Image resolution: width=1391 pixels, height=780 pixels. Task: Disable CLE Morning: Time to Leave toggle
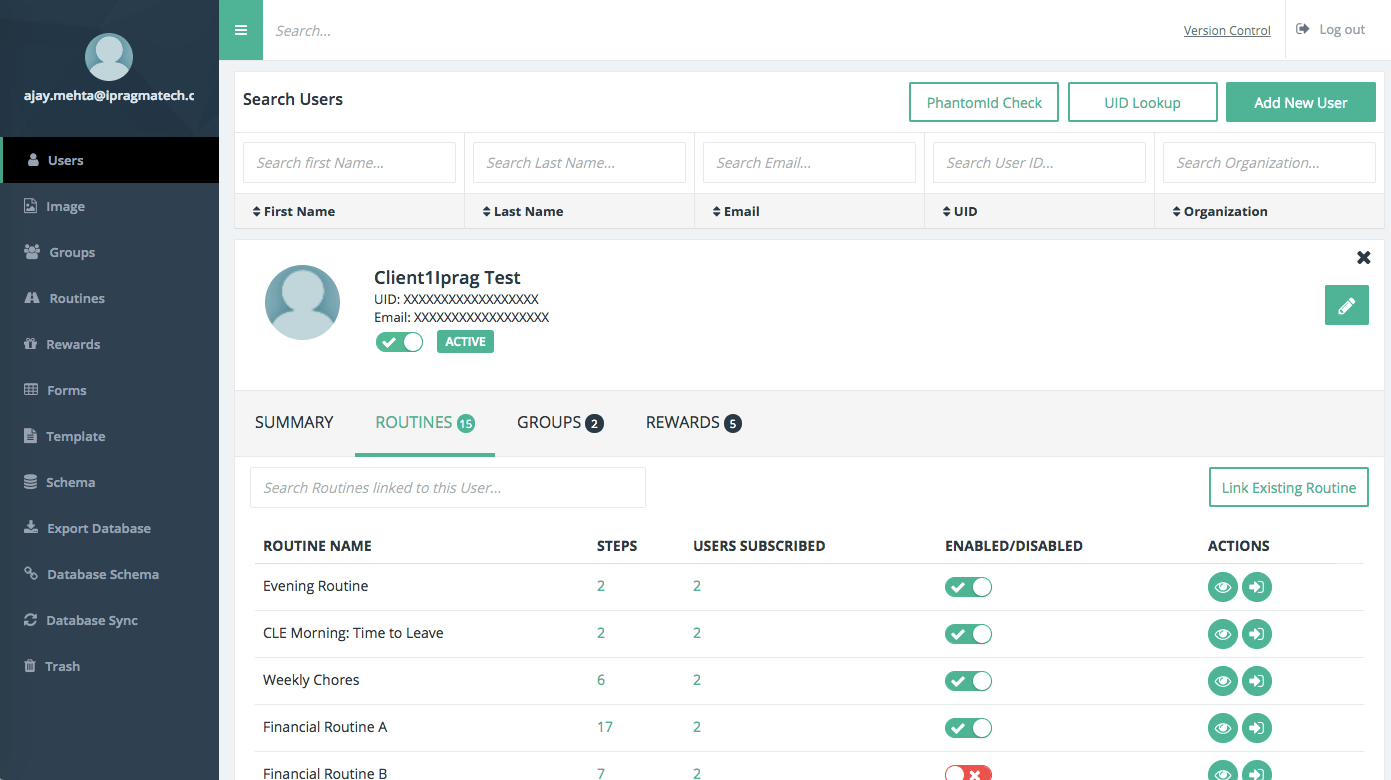[x=968, y=634]
